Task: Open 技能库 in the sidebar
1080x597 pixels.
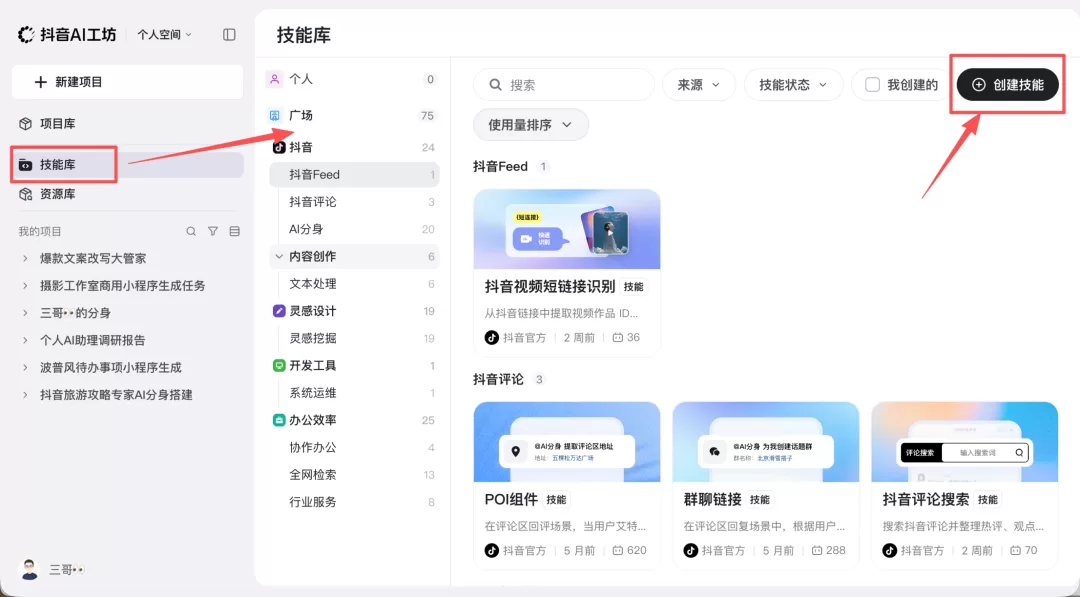Action: 127,165
